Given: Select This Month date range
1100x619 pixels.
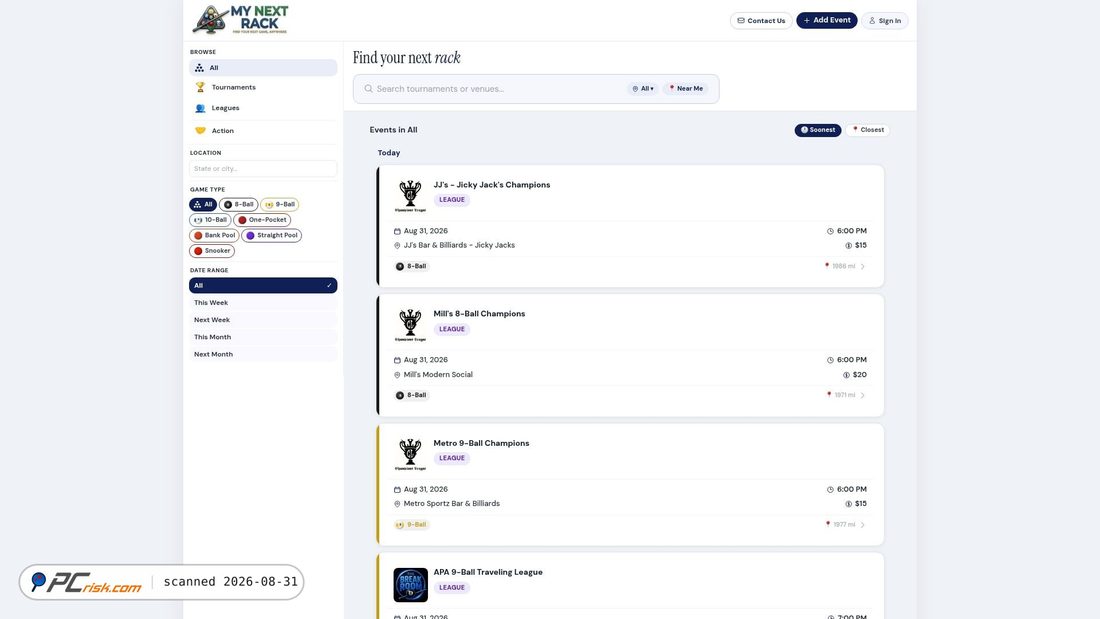Looking at the screenshot, I should (263, 337).
